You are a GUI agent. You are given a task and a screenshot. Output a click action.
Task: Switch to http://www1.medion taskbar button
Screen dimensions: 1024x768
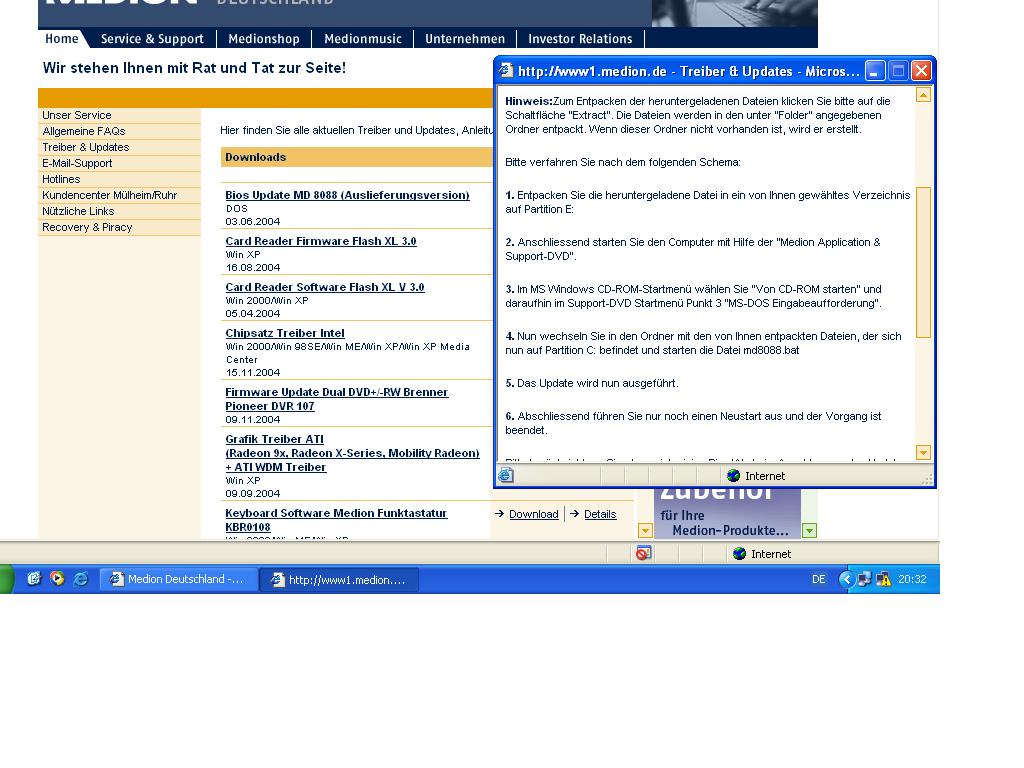click(x=339, y=579)
